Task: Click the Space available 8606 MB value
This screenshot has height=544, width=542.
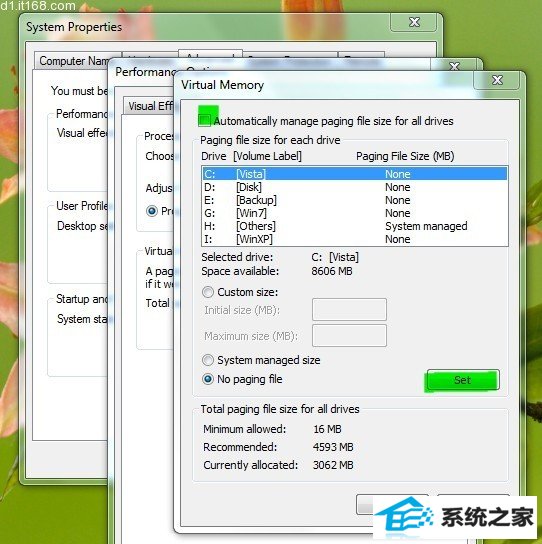Action: click(332, 271)
